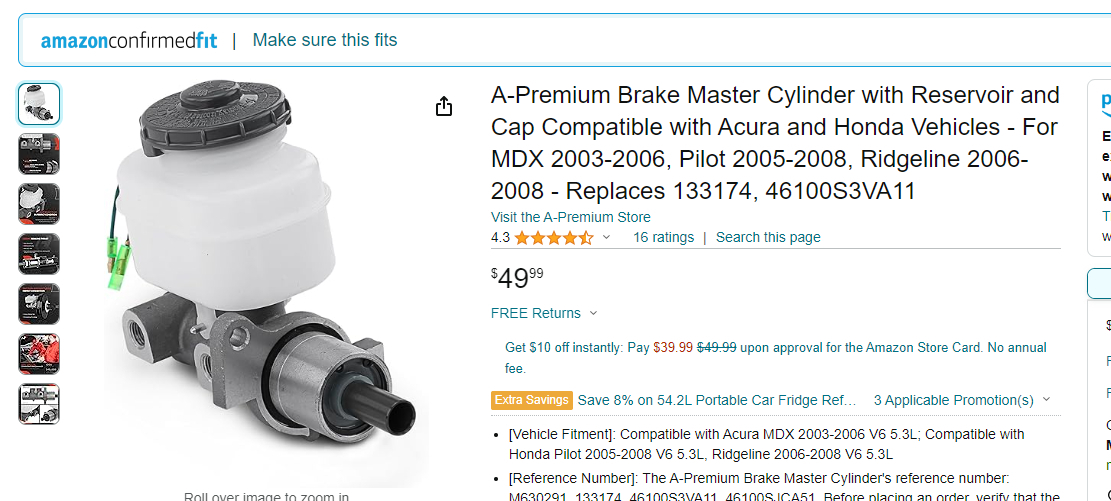Select the seventh product thumbnail
This screenshot has width=1111, height=501.
point(39,404)
